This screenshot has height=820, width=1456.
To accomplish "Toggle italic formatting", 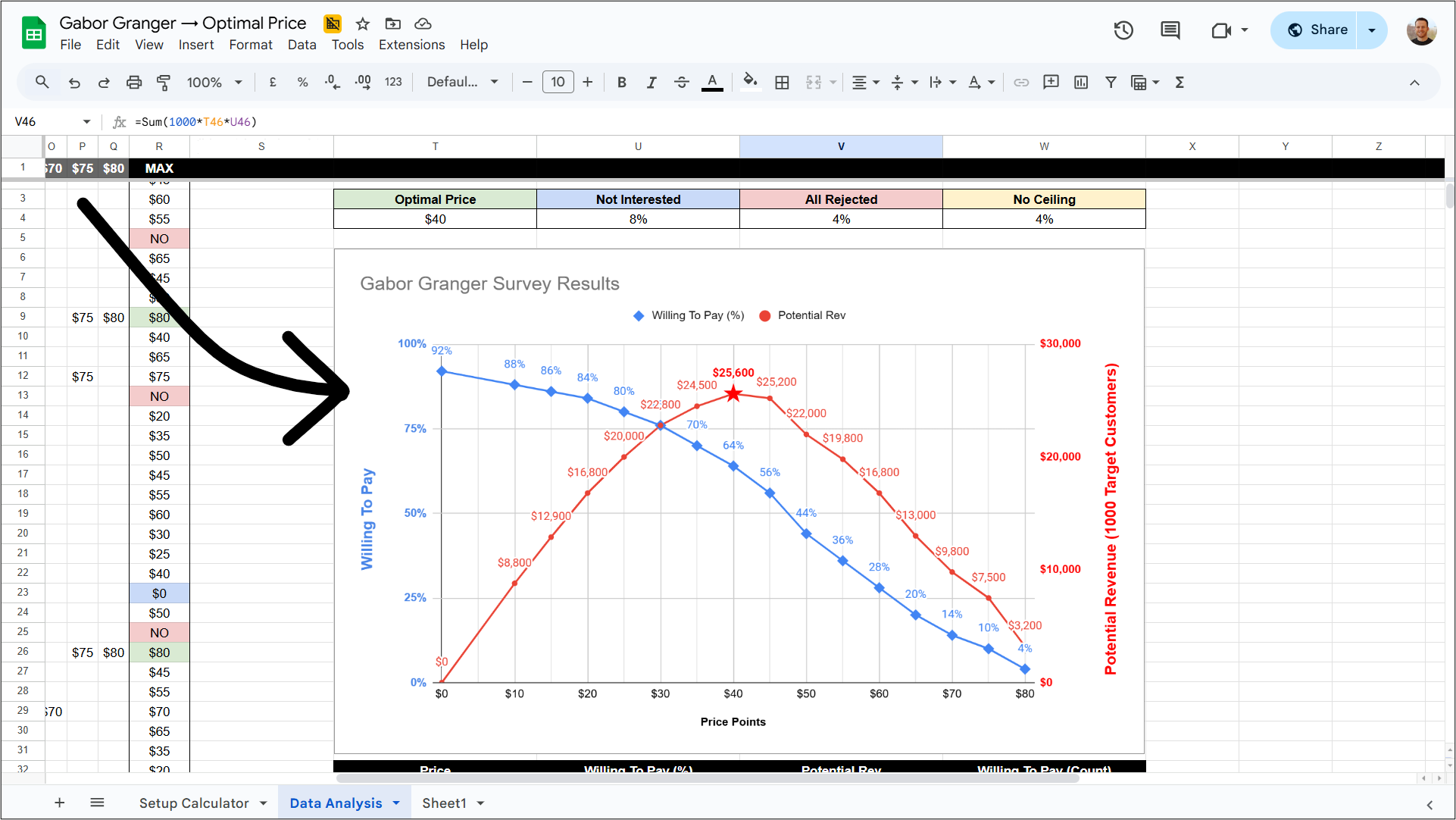I will 651,82.
